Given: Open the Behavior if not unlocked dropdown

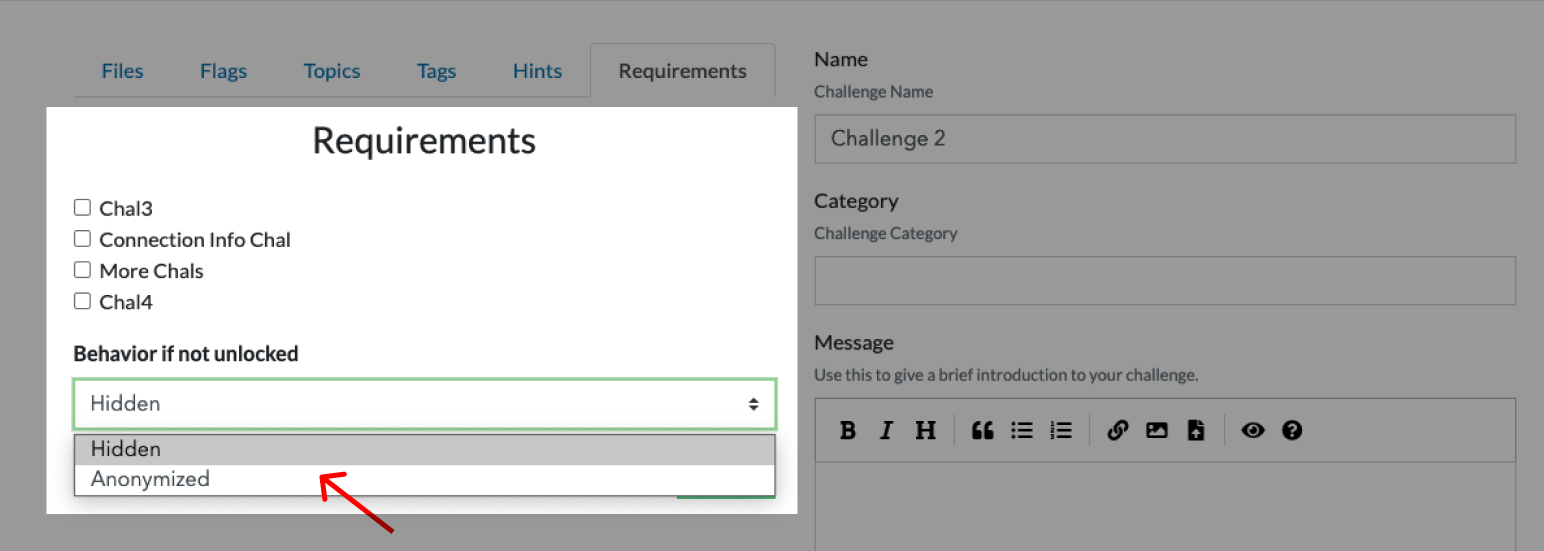Looking at the screenshot, I should [424, 404].
